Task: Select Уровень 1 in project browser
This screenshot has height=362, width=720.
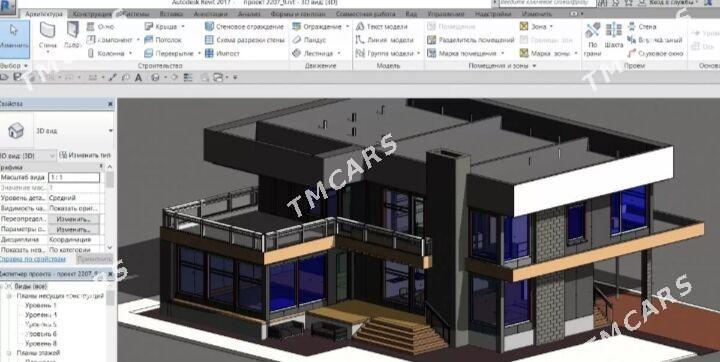Action: point(41,305)
